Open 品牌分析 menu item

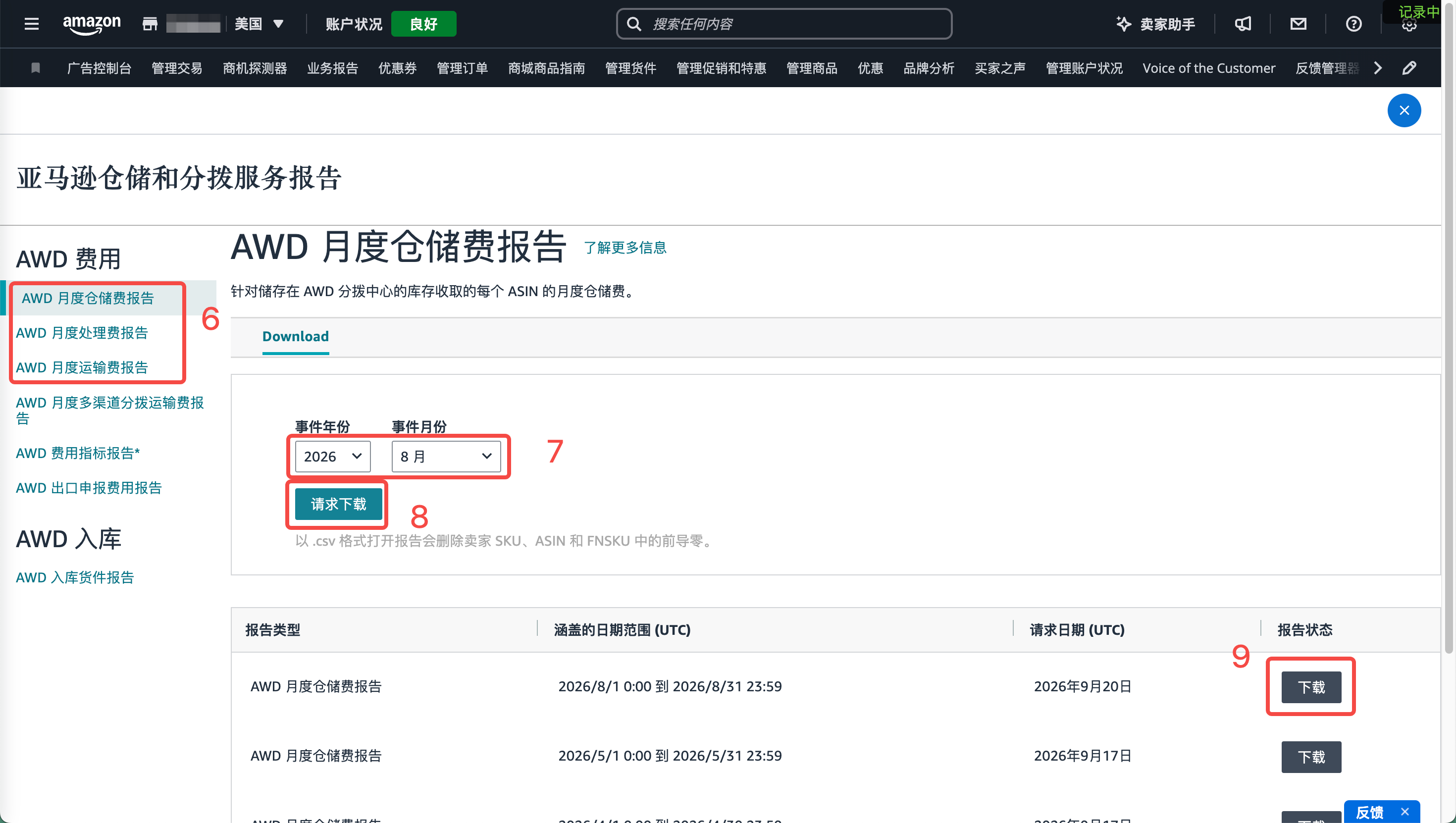[x=929, y=68]
